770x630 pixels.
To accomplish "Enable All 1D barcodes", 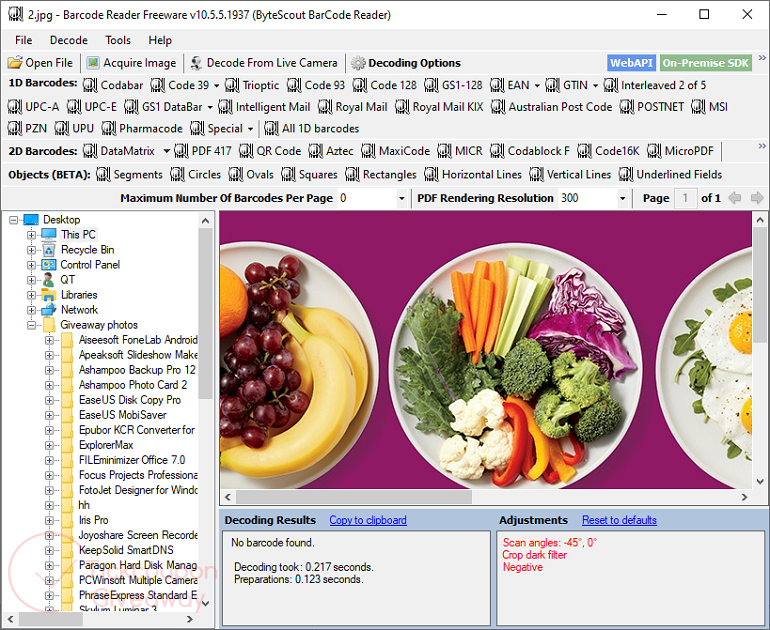I will 311,128.
